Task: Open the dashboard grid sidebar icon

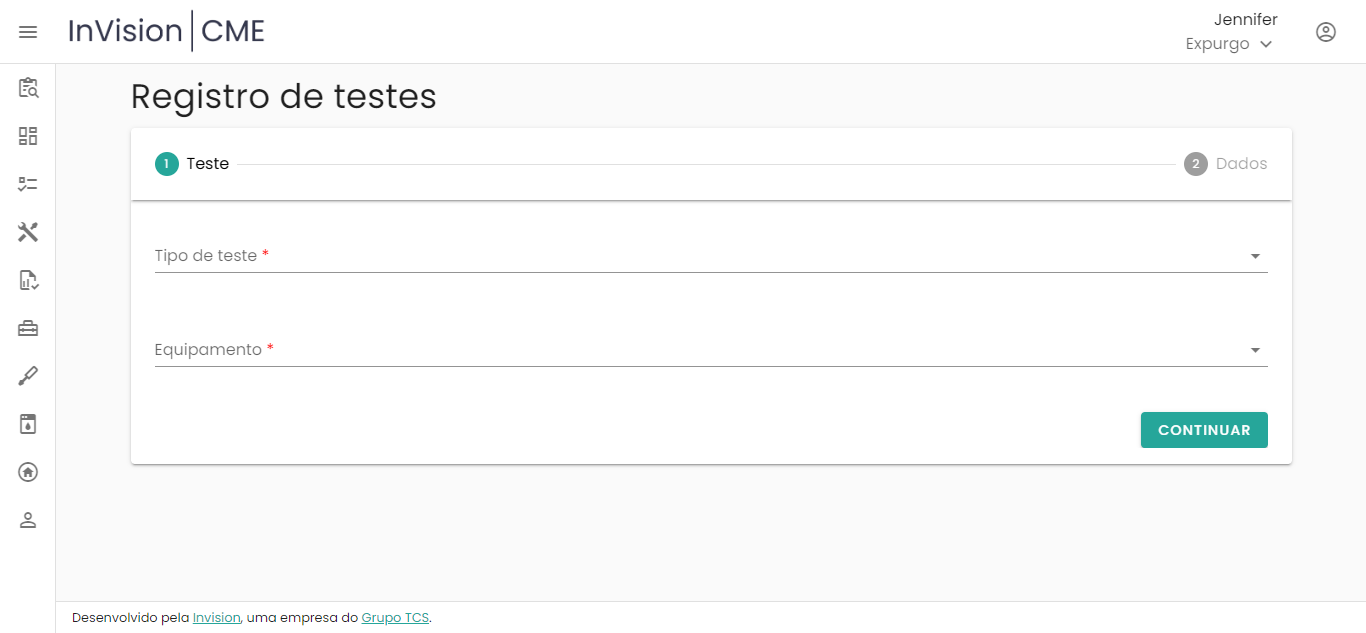Action: (x=28, y=136)
